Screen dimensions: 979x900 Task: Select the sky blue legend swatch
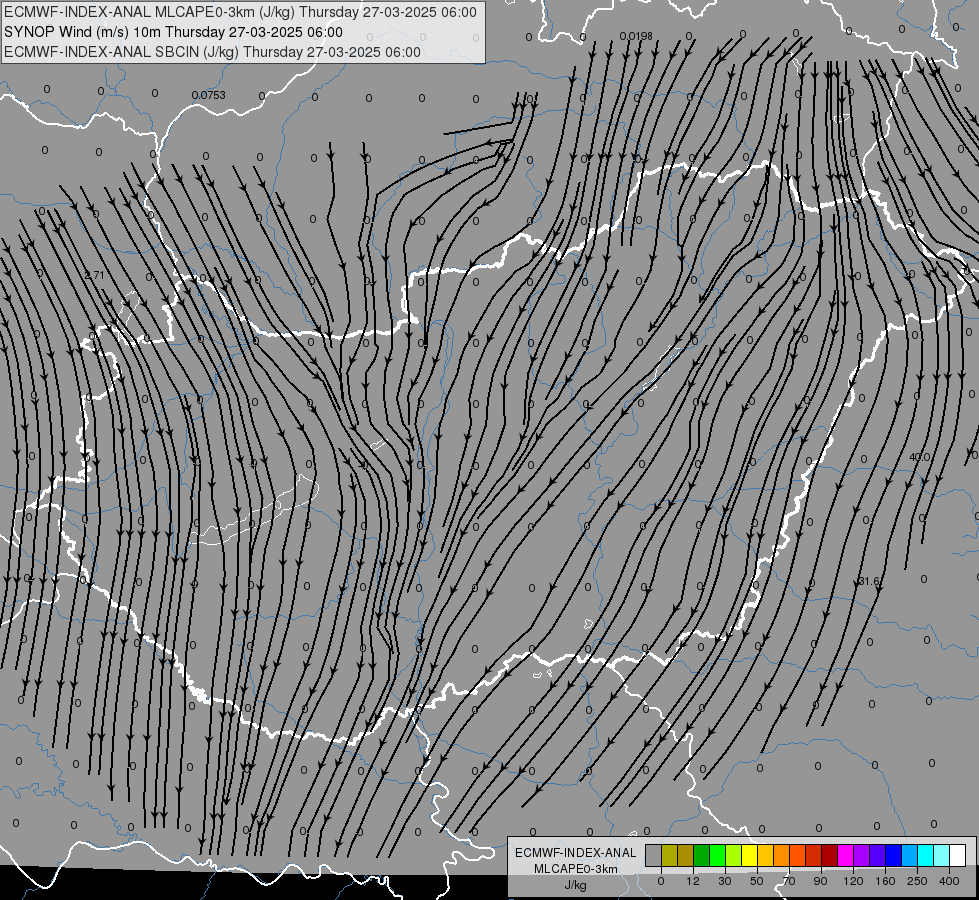tap(910, 855)
